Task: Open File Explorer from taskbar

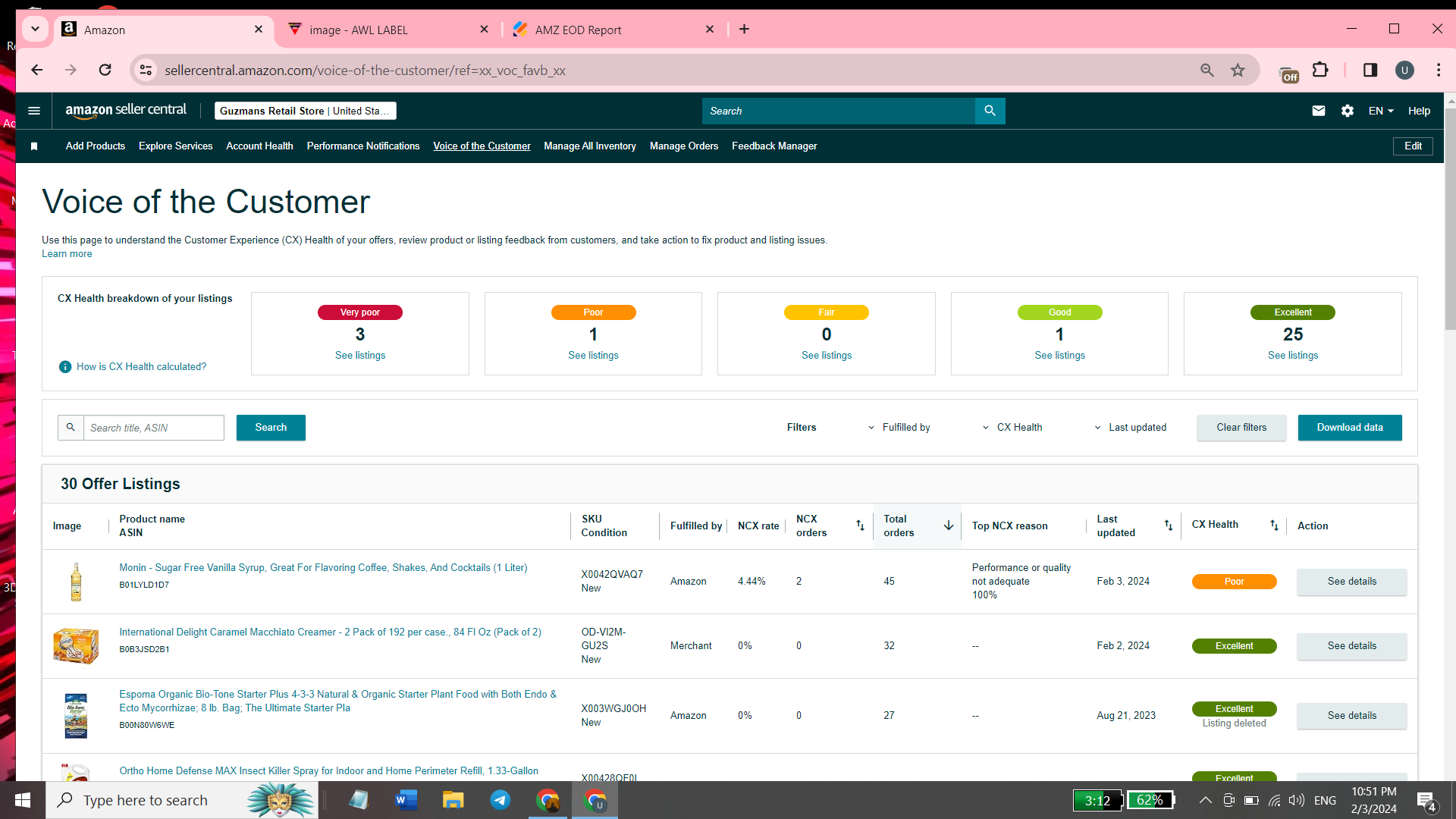Action: point(453,800)
